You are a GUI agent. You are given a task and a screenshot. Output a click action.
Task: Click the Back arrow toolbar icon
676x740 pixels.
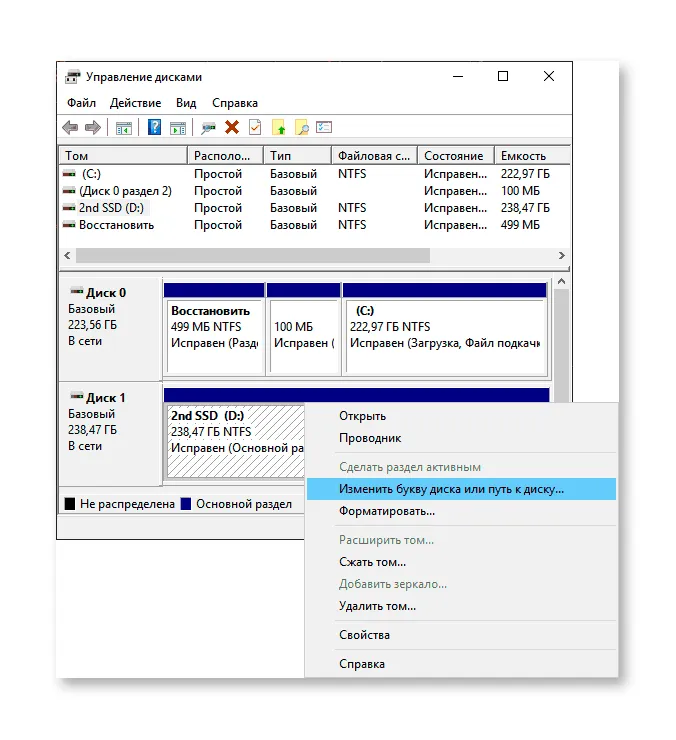coord(70,127)
